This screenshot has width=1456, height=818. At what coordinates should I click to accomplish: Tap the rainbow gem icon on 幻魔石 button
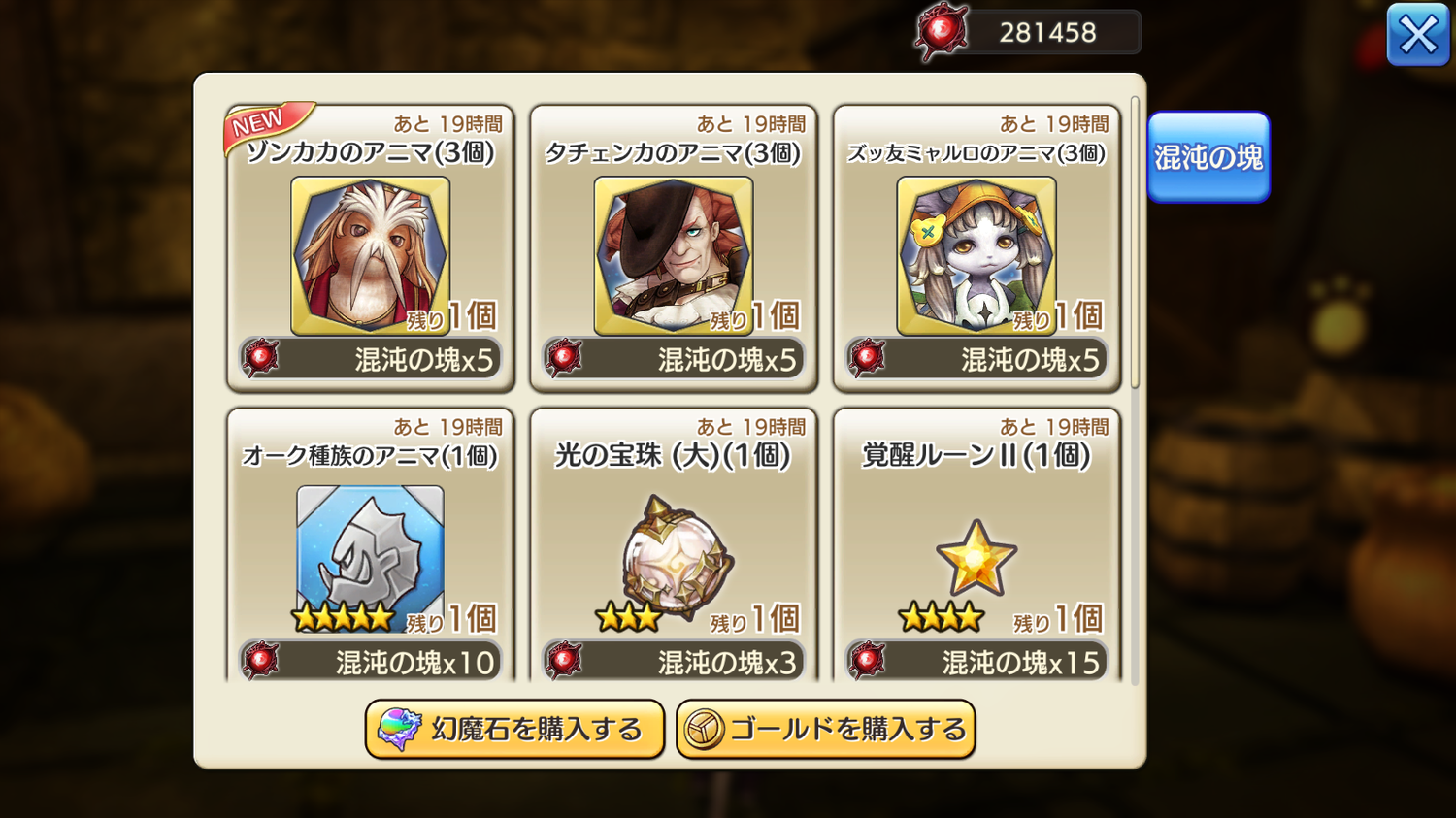click(399, 730)
